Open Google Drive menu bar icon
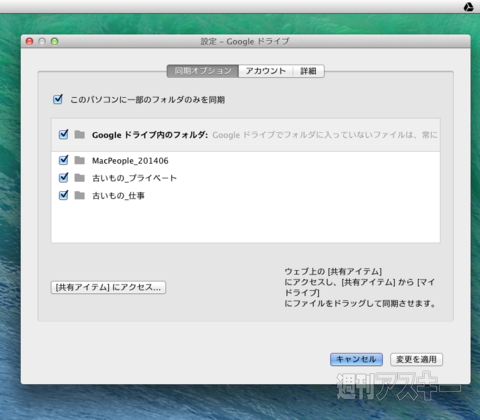The image size is (480, 420). pyautogui.click(x=468, y=7)
